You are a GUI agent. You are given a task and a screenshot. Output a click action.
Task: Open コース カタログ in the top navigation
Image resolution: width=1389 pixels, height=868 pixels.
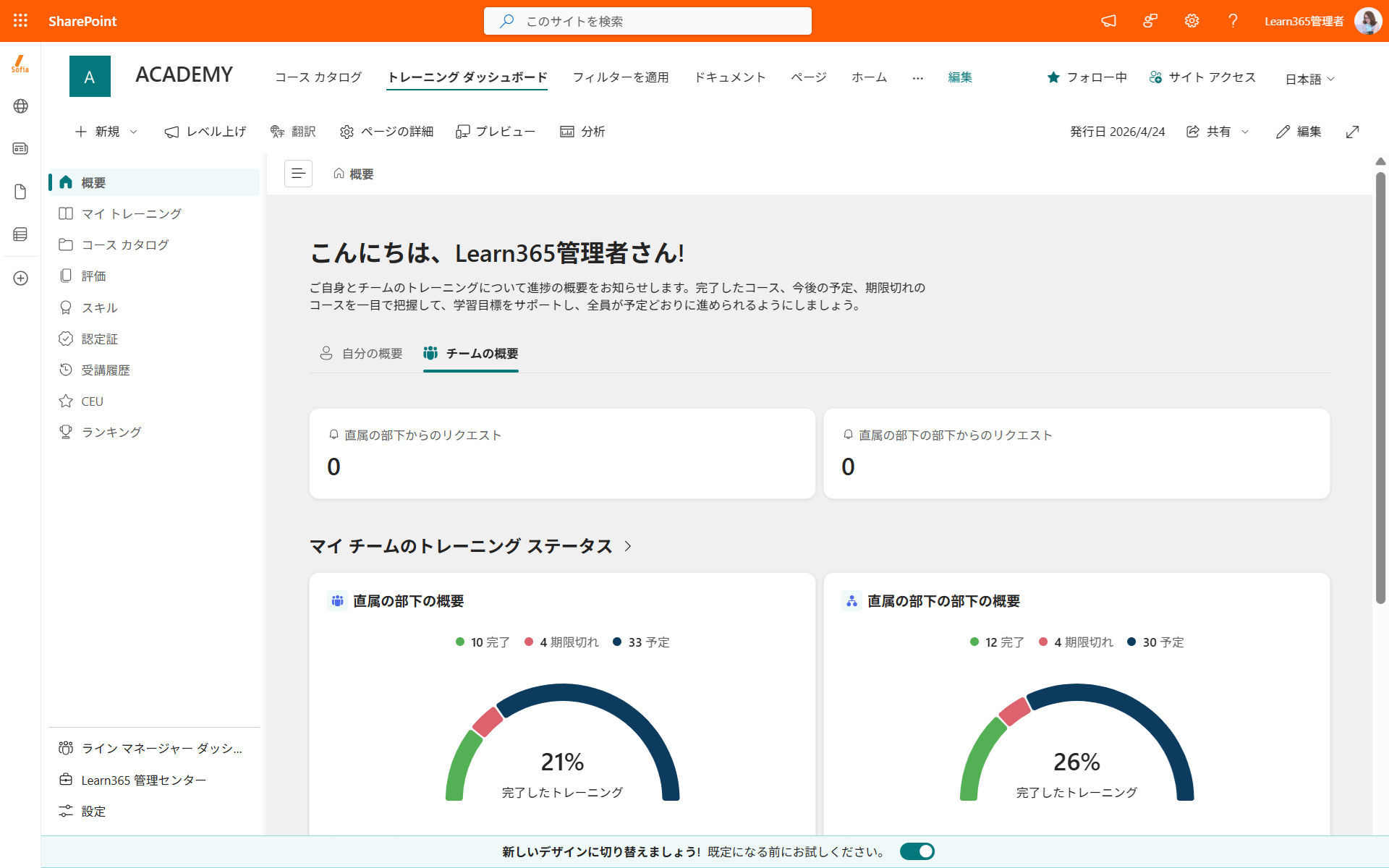[x=318, y=77]
